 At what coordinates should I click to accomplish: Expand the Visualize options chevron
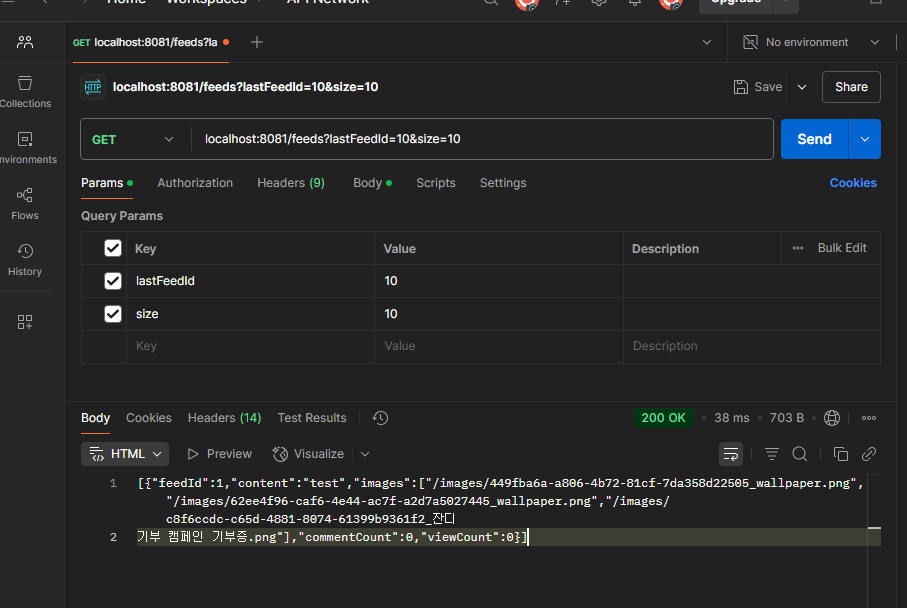[x=364, y=454]
